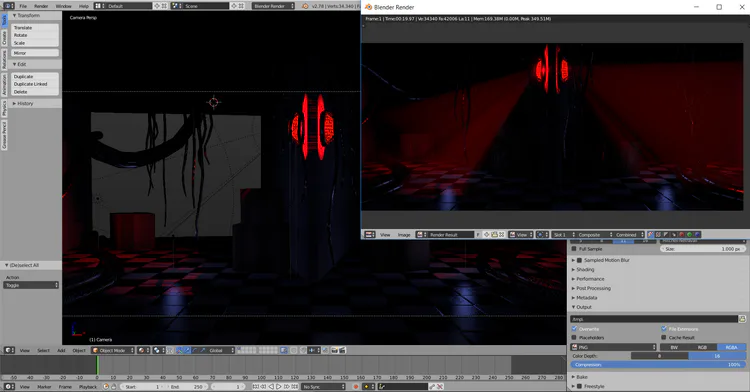Click the insert keyframe key icon
The height and width of the screenshot is (392, 750).
tap(432, 387)
